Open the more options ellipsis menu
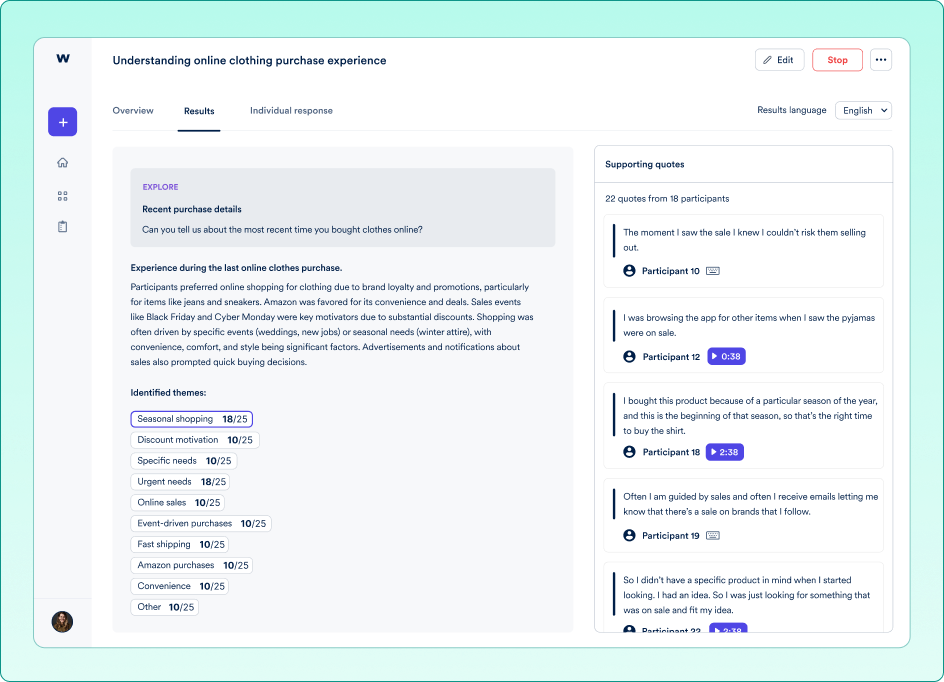The image size is (944, 682). point(881,60)
